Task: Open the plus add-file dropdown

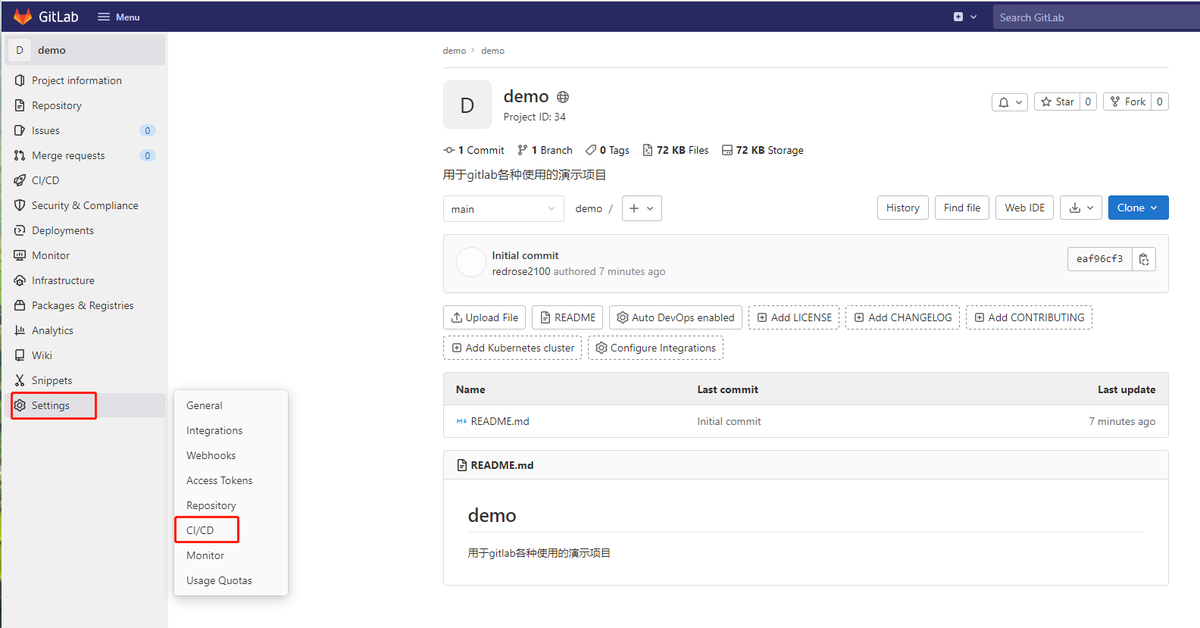Action: point(642,208)
